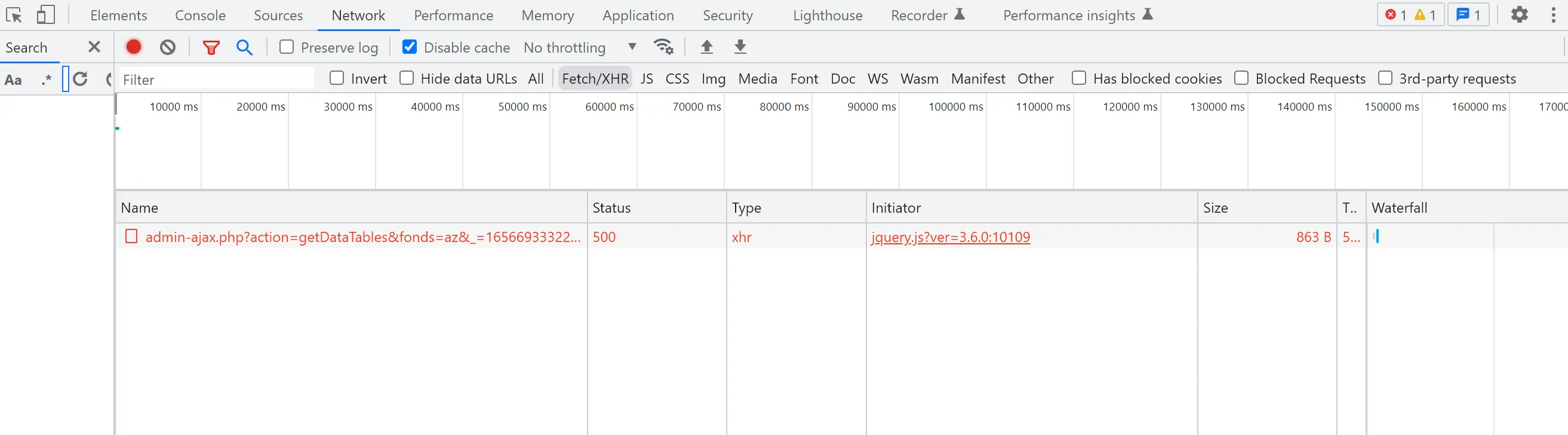Uncheck the Disable cache checkbox
Image resolution: width=1568 pixels, height=435 pixels.
point(410,47)
